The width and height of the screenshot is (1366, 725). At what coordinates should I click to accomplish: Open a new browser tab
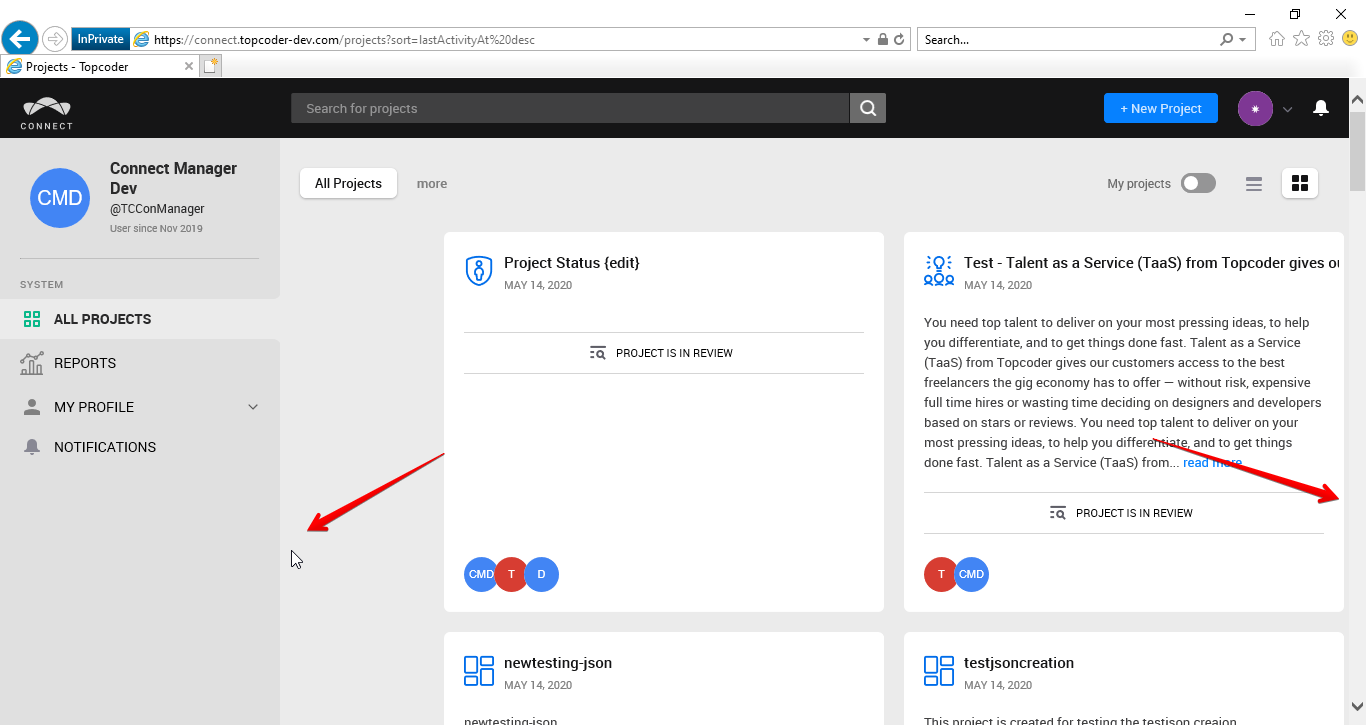coord(210,67)
